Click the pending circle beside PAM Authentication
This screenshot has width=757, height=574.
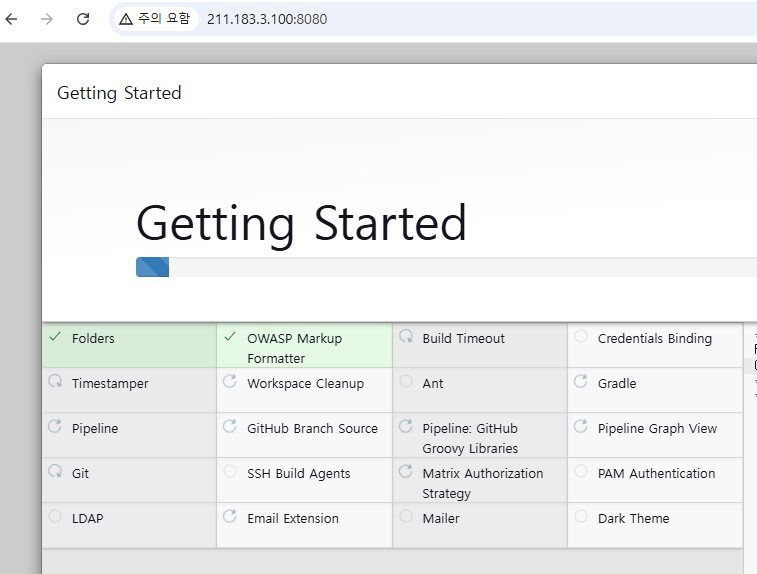[581, 471]
